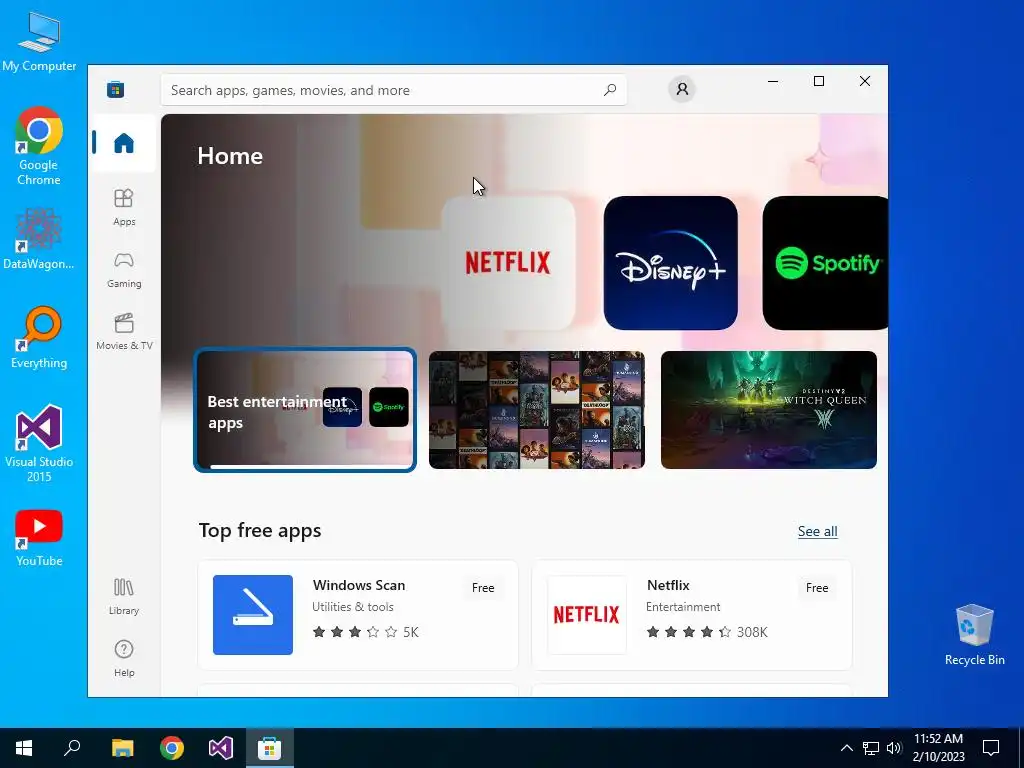Click Microsoft Store taskbar icon
Image resolution: width=1024 pixels, height=768 pixels.
point(270,748)
